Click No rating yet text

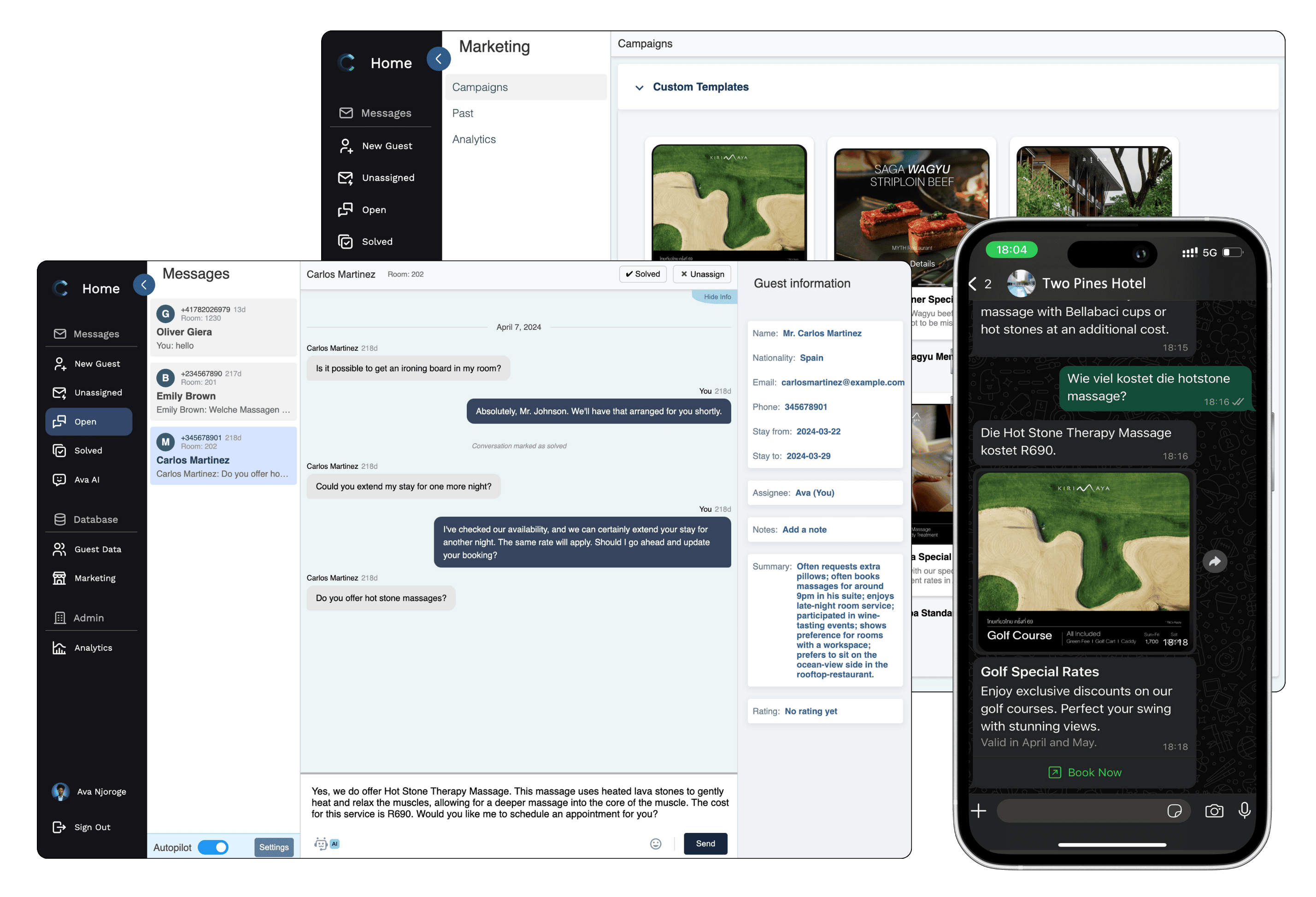pyautogui.click(x=811, y=711)
